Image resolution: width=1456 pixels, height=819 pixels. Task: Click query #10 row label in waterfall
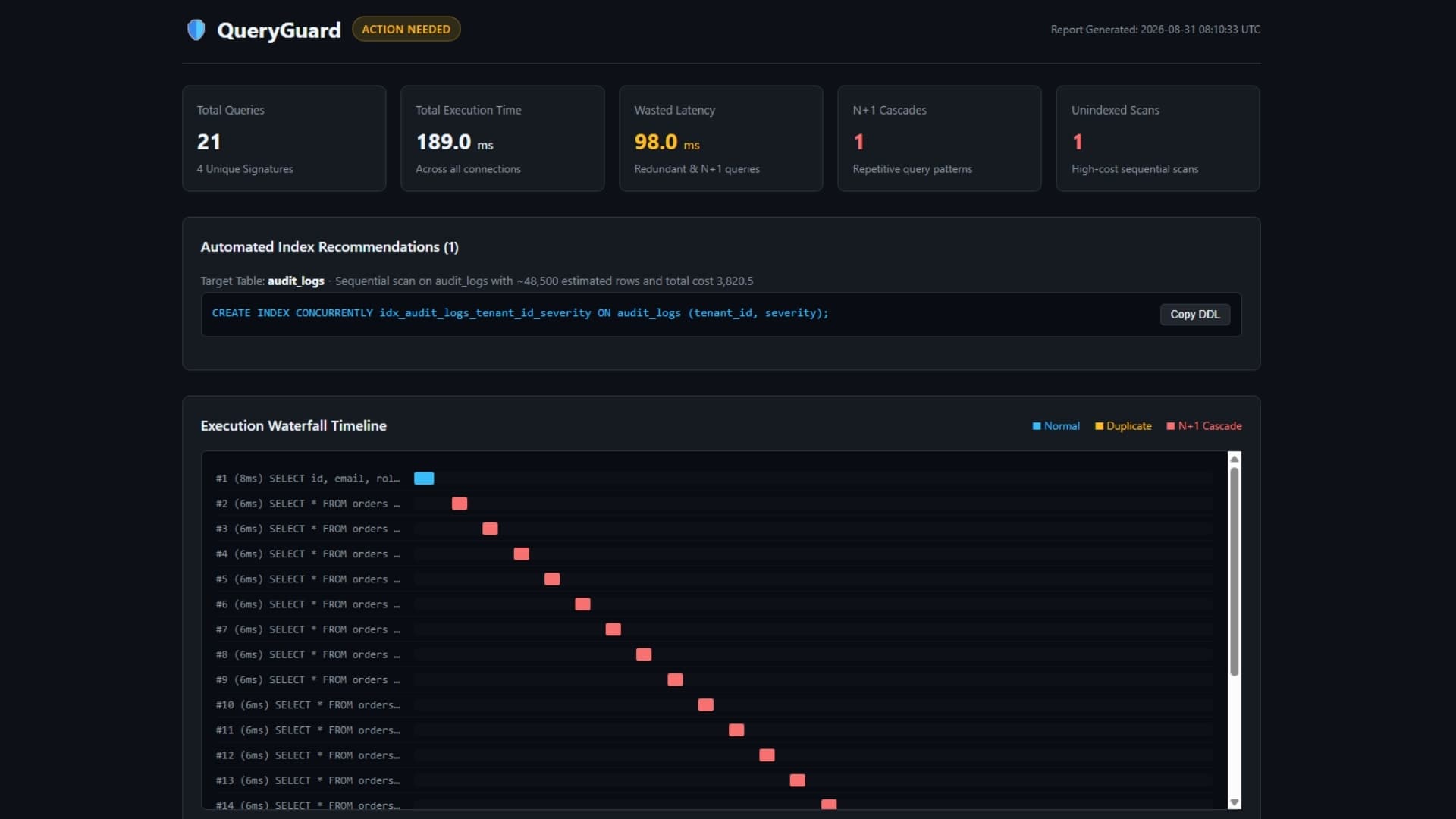(x=308, y=705)
